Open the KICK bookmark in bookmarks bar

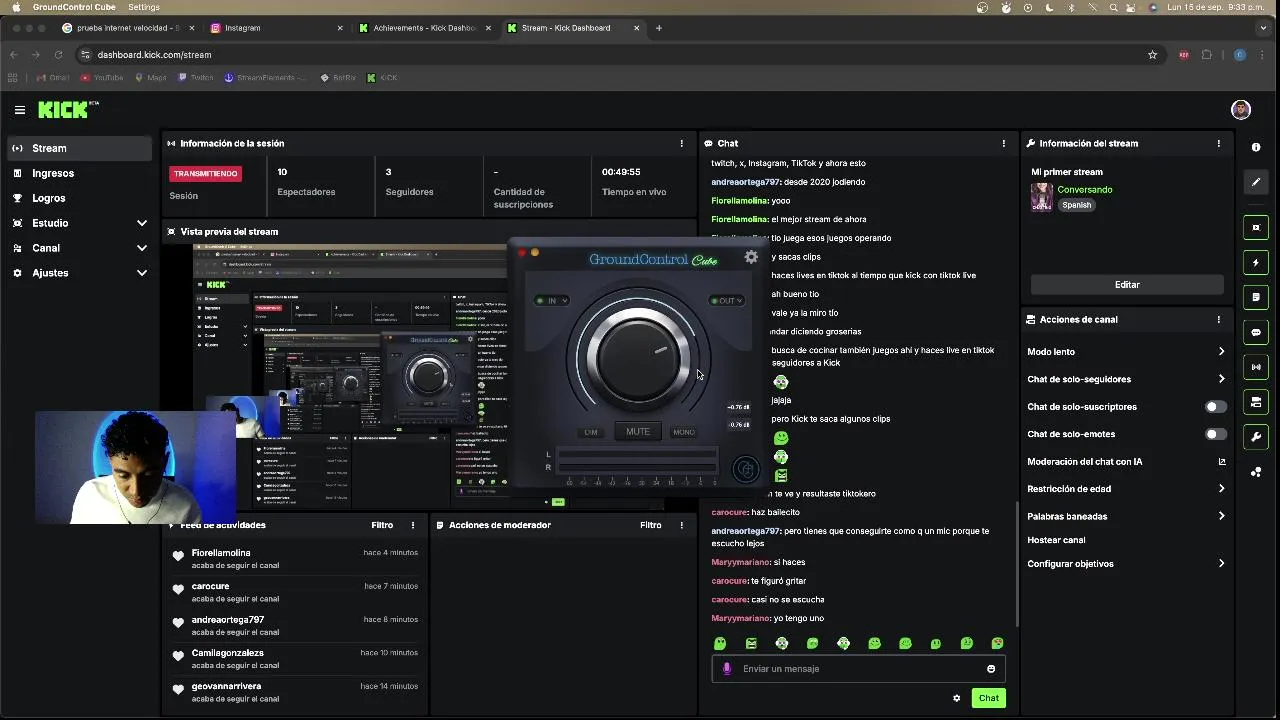[382, 78]
